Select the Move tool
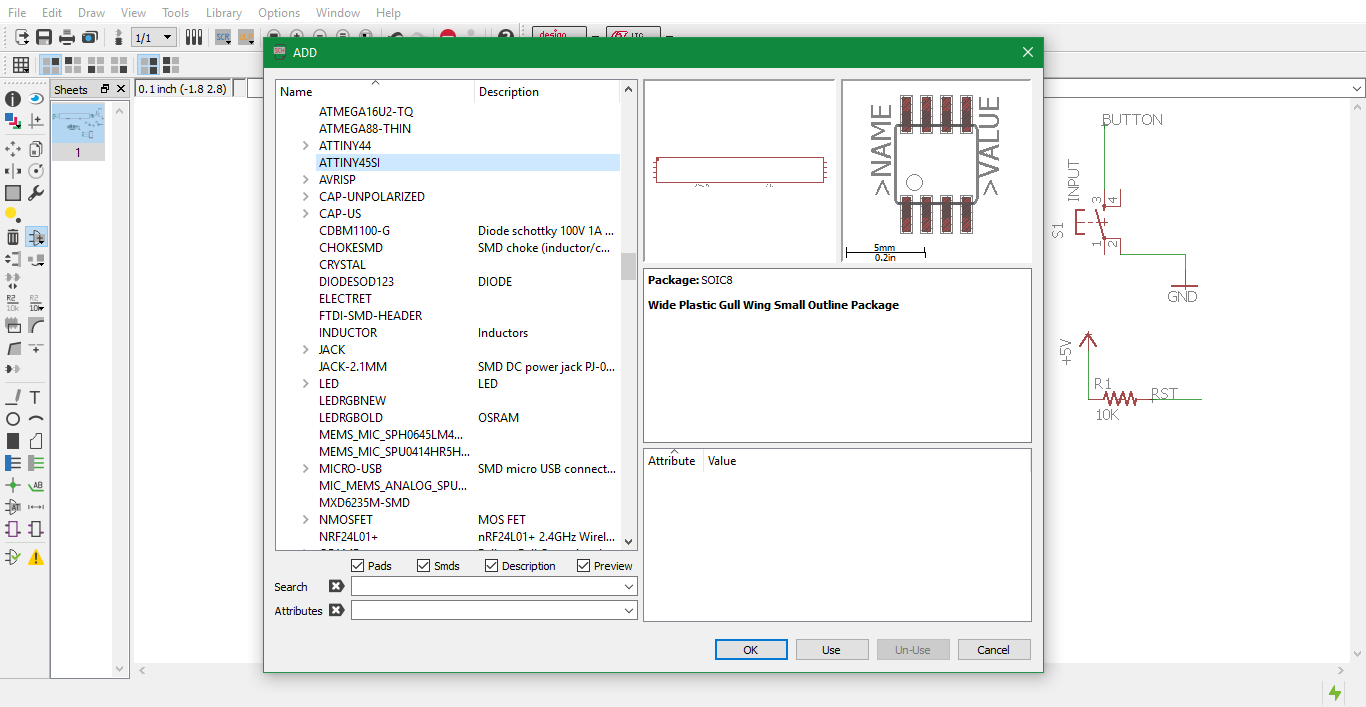Screen dimensions: 1366x707 tap(13, 148)
